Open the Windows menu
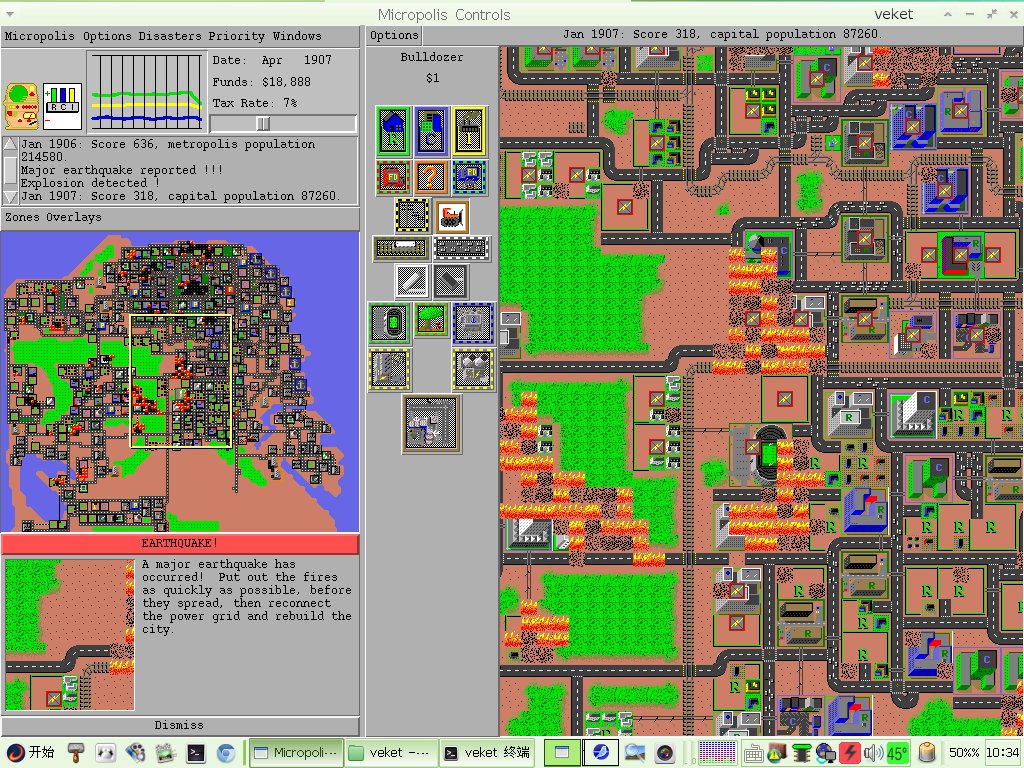This screenshot has width=1024, height=768. click(x=297, y=36)
